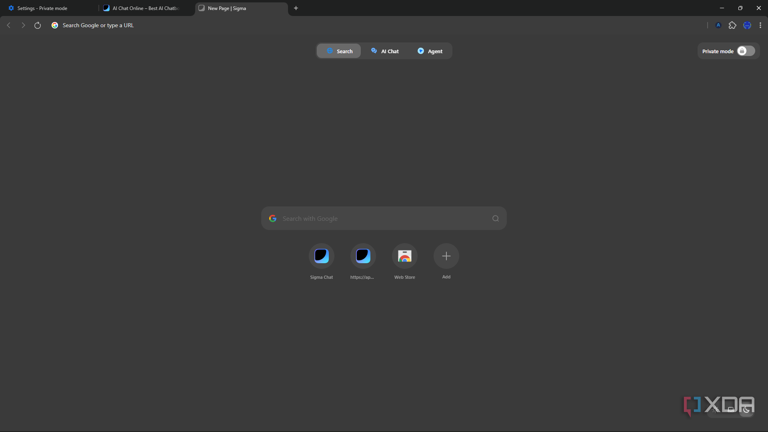
Task: Add a new shortcut tile
Action: (x=446, y=262)
